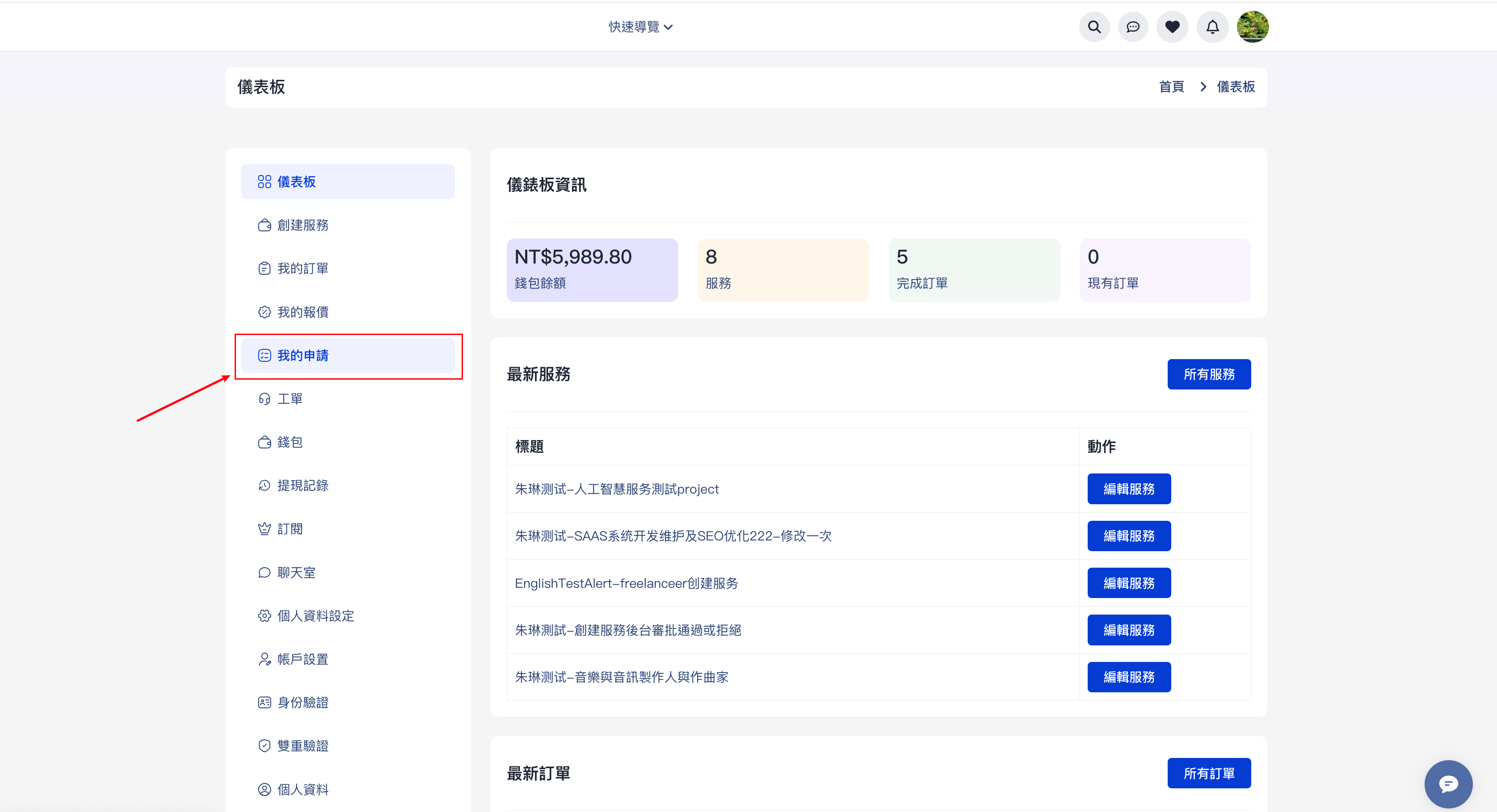This screenshot has height=812, width=1497.
Task: Open 個人資料設定 gear icon
Action: click(x=265, y=615)
